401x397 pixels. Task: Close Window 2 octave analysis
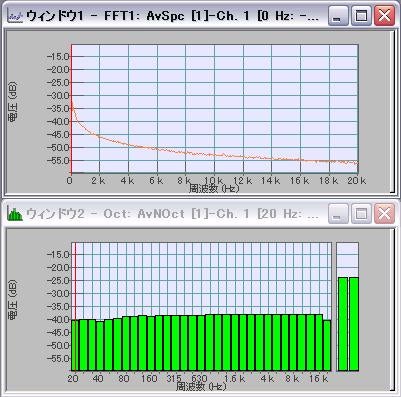[384, 213]
